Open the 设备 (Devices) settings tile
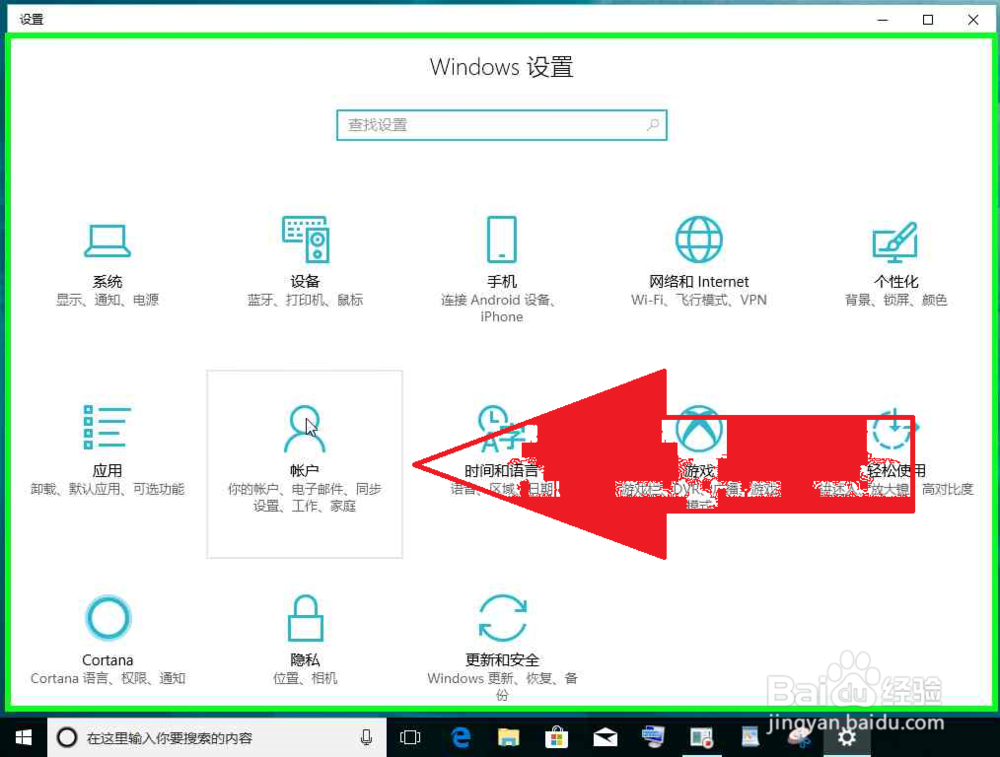Viewport: 1000px width, 757px height. click(x=305, y=261)
